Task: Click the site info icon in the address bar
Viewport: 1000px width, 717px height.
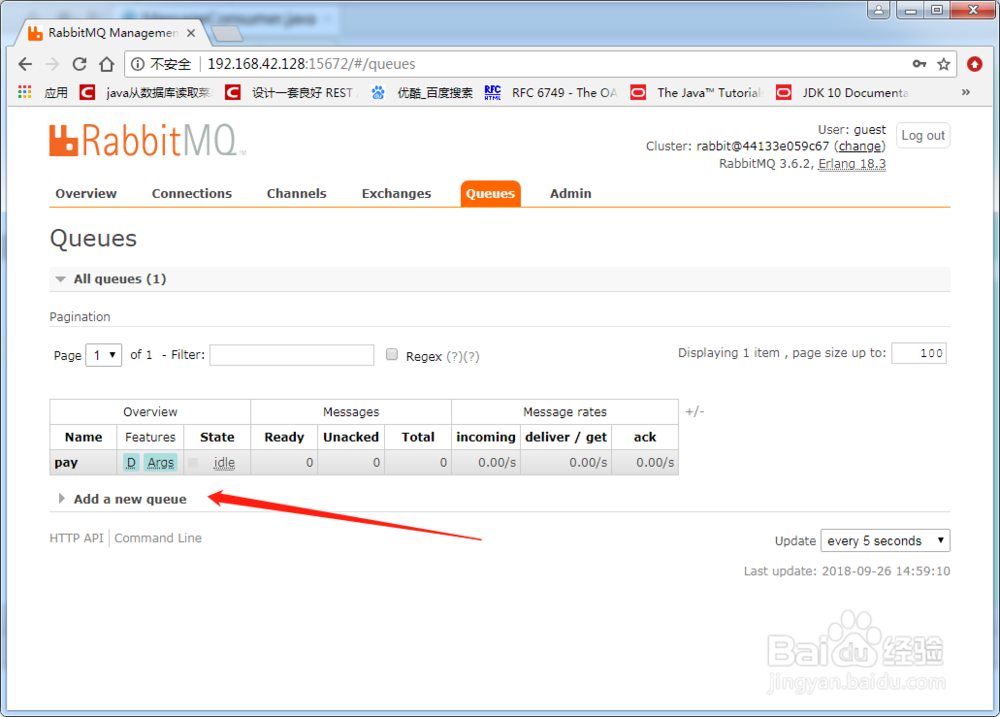Action: coord(137,64)
